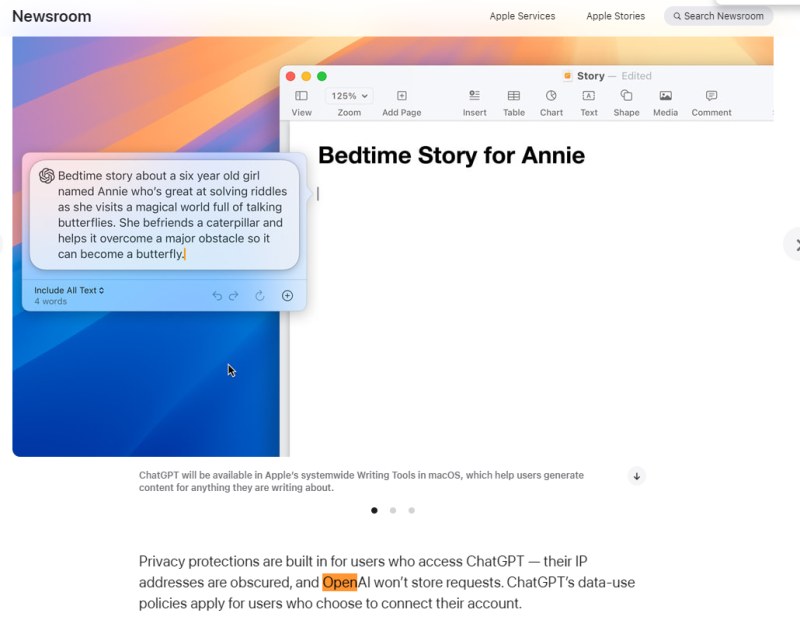This screenshot has width=800, height=620.
Task: Click the Add Page toolbar icon
Action: point(402,95)
